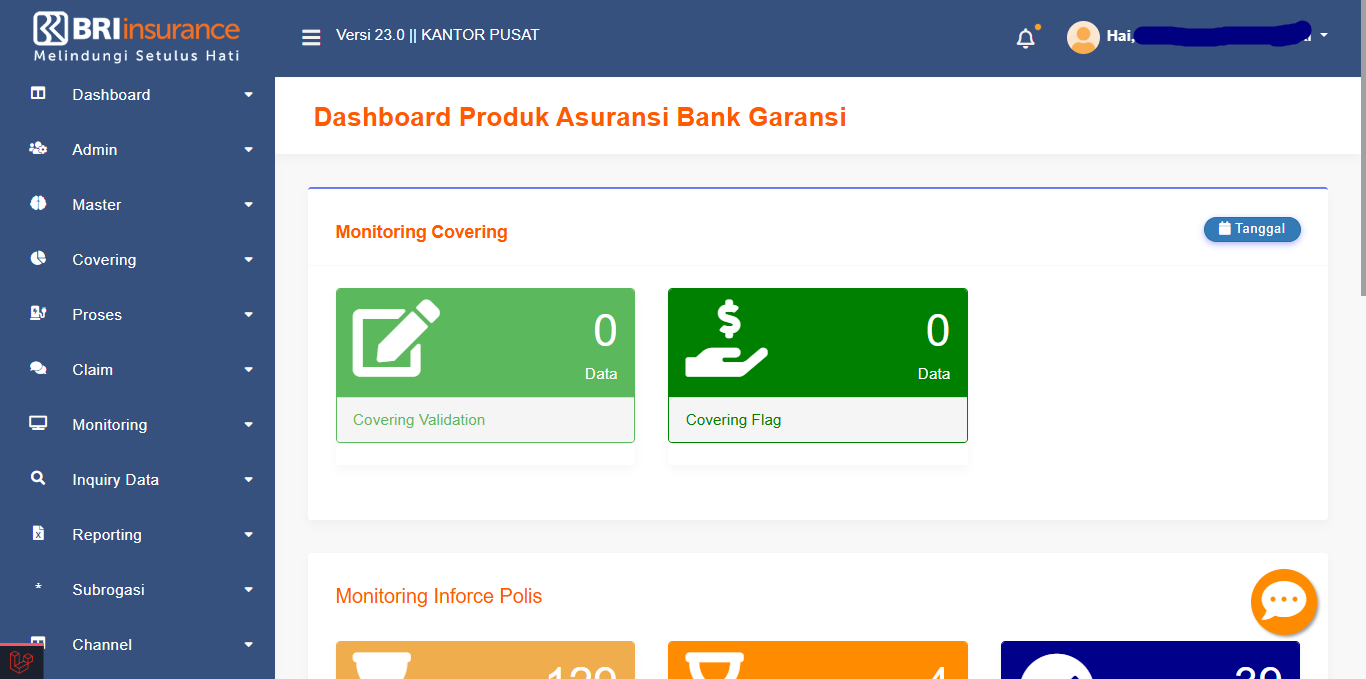1366x679 pixels.
Task: Expand the Subrogasi menu arrow
Action: [249, 590]
